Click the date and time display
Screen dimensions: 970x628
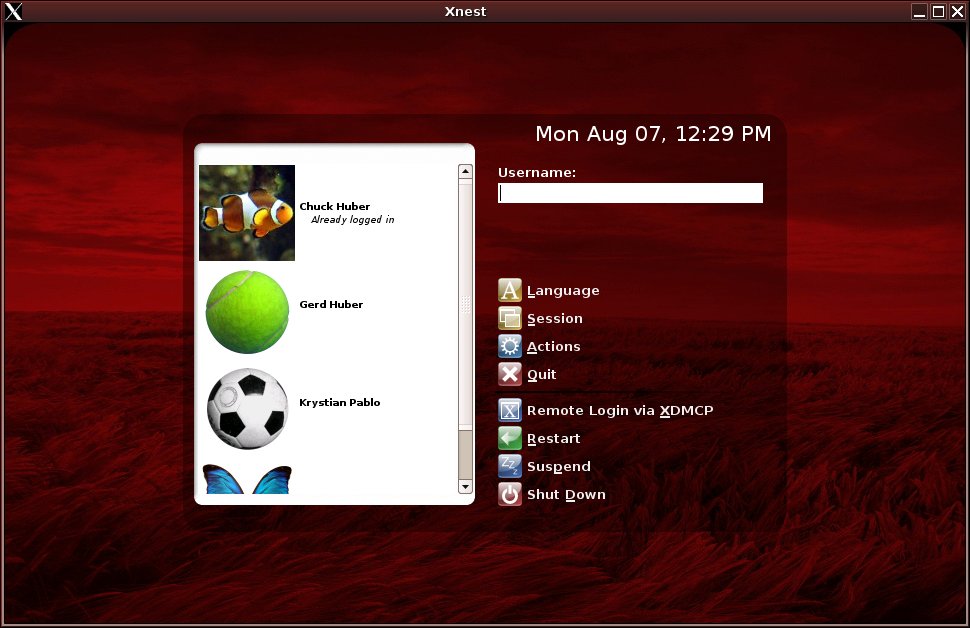click(x=653, y=134)
